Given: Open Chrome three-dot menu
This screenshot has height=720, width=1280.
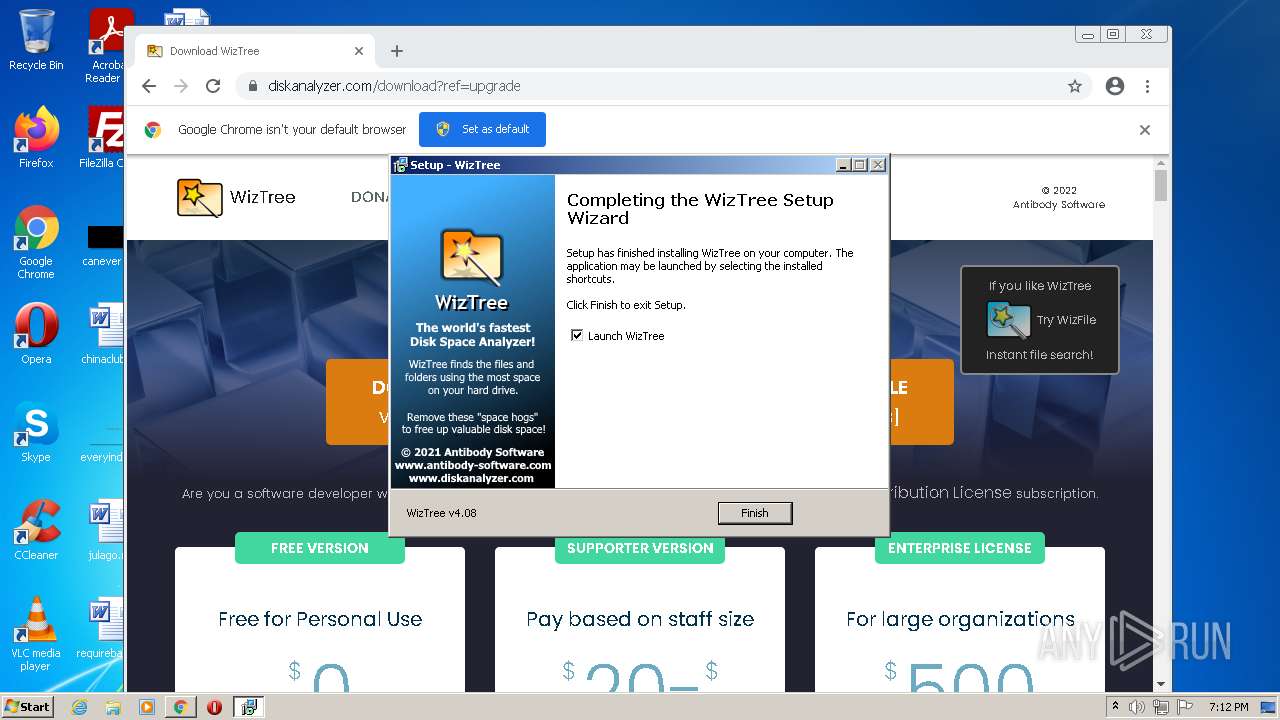Looking at the screenshot, I should [1148, 86].
